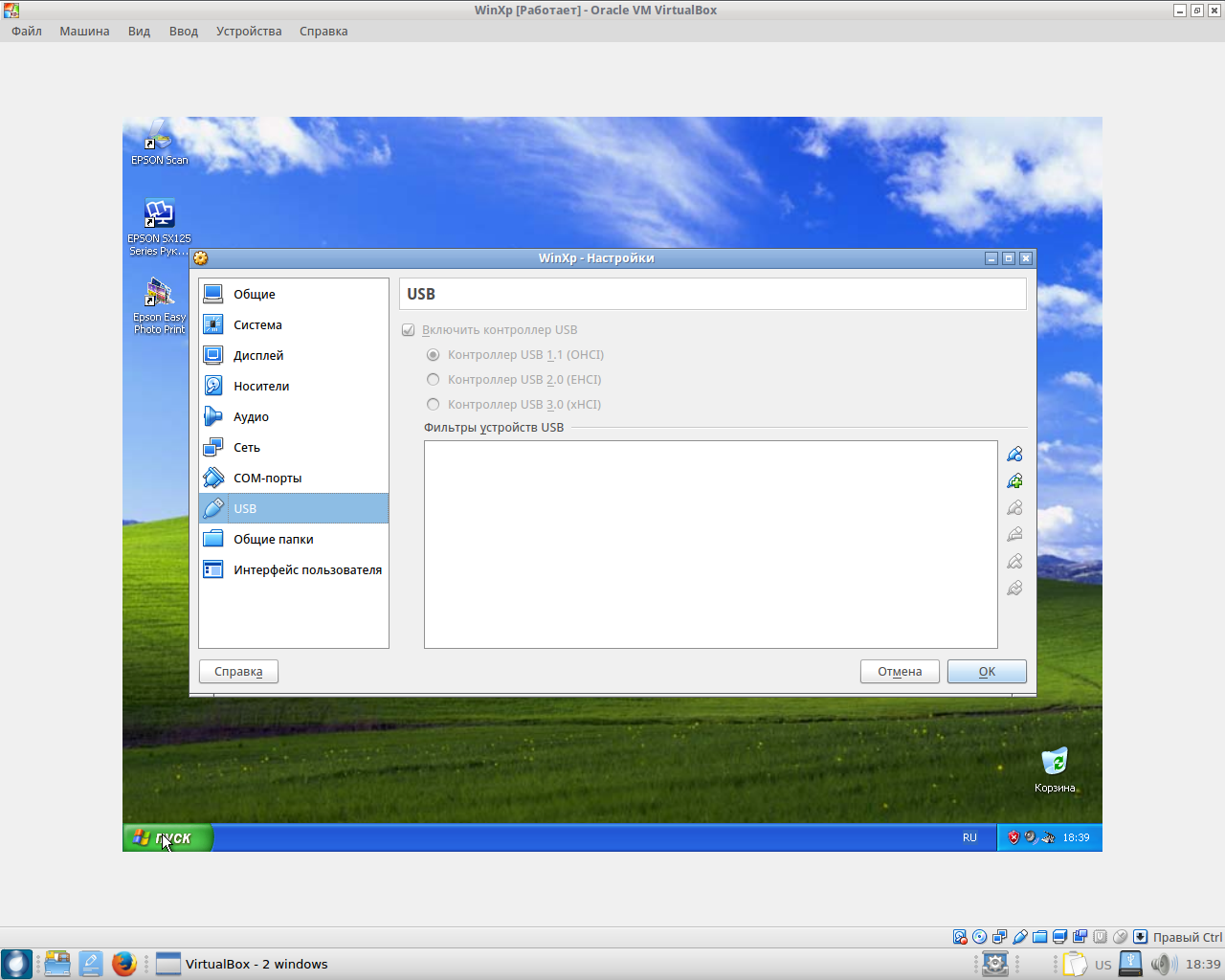The height and width of the screenshot is (980, 1225).
Task: Click add USB filter from device icon
Action: coord(1014,480)
